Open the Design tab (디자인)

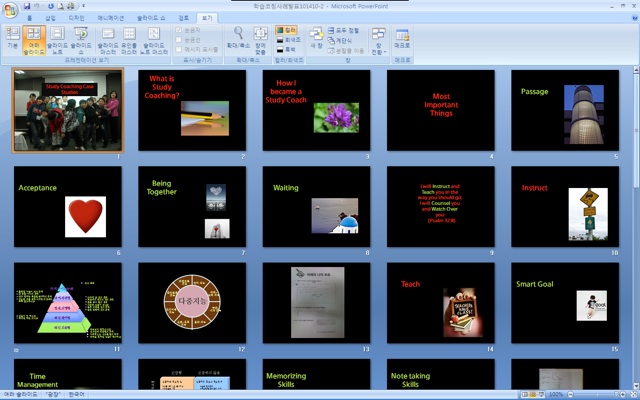point(76,18)
